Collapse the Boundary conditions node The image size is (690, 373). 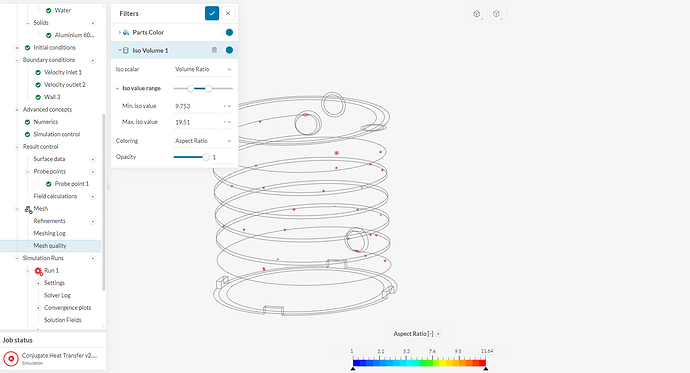[17, 60]
